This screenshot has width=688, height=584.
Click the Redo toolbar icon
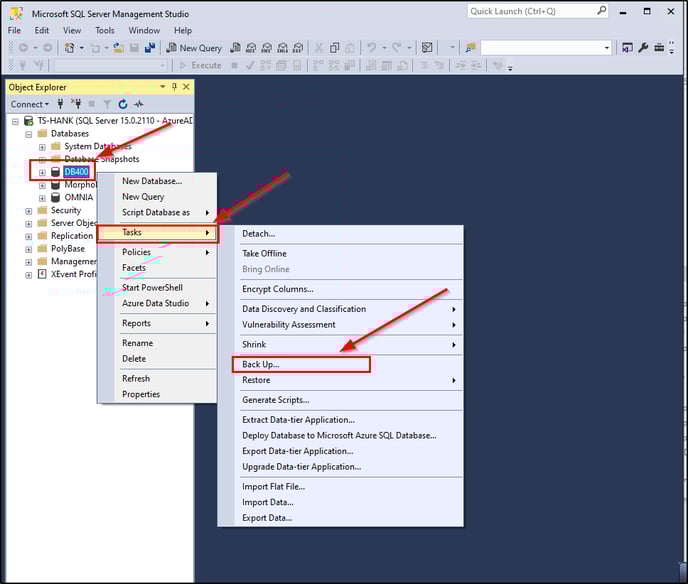(397, 48)
